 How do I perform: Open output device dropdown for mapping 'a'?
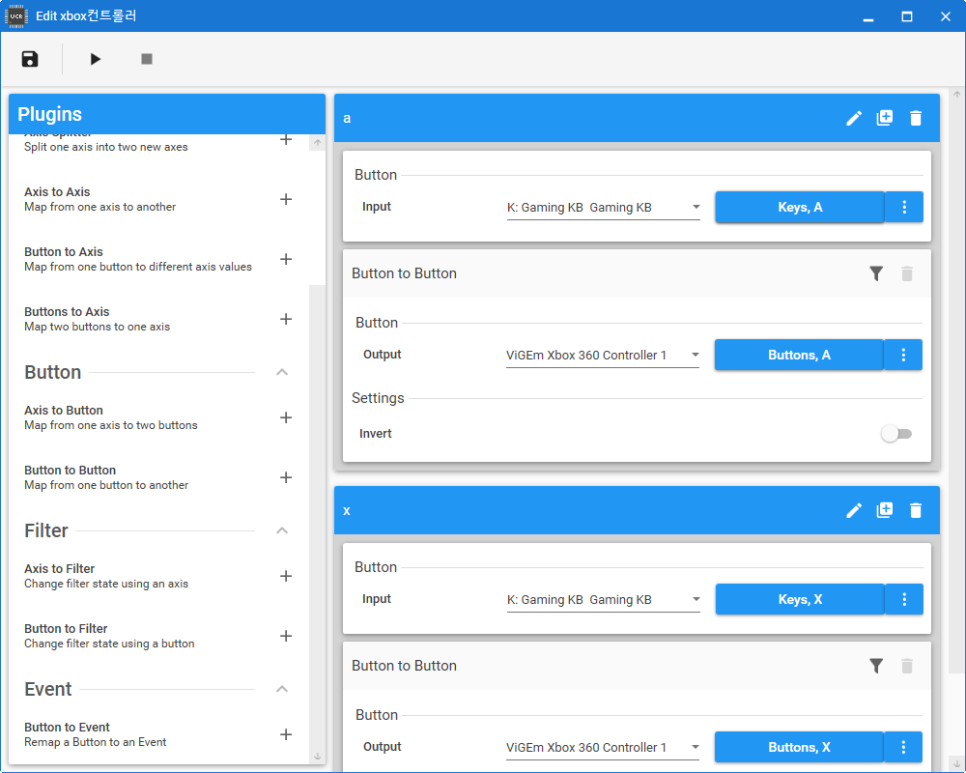[x=603, y=355]
